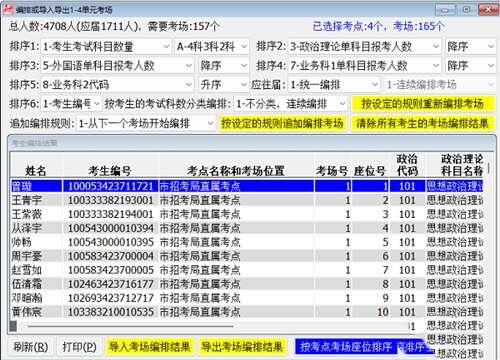500x360 pixels.
Task: Click the 考场号 column header
Action: point(332,165)
